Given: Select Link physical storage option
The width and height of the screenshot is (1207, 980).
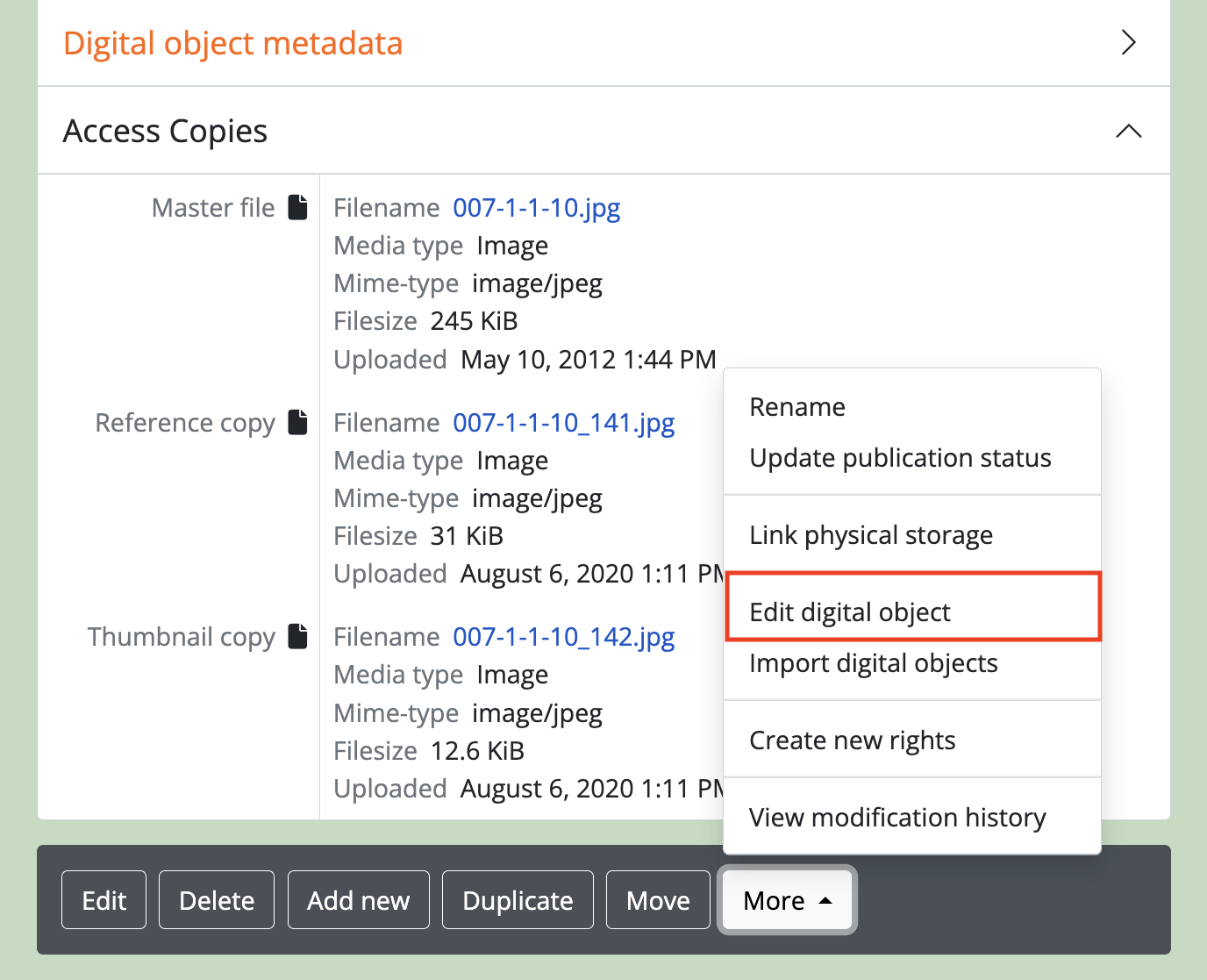Looking at the screenshot, I should tap(871, 535).
